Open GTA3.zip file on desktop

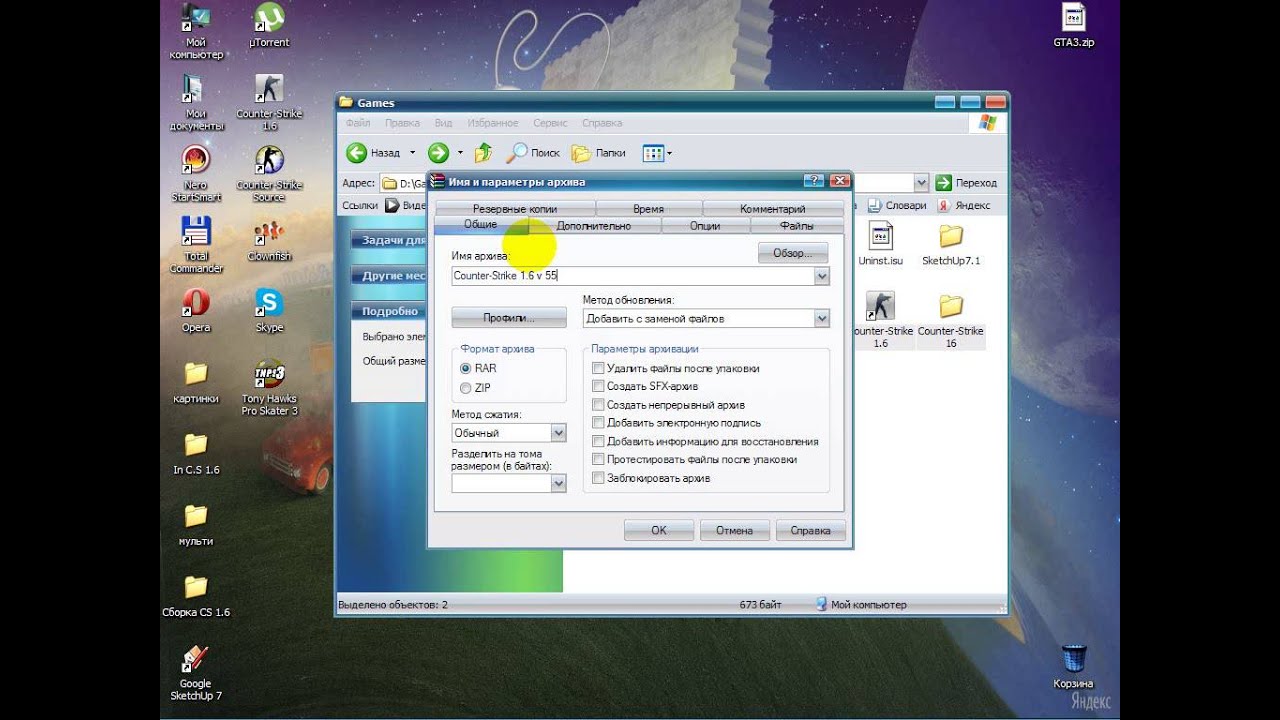click(x=1074, y=27)
